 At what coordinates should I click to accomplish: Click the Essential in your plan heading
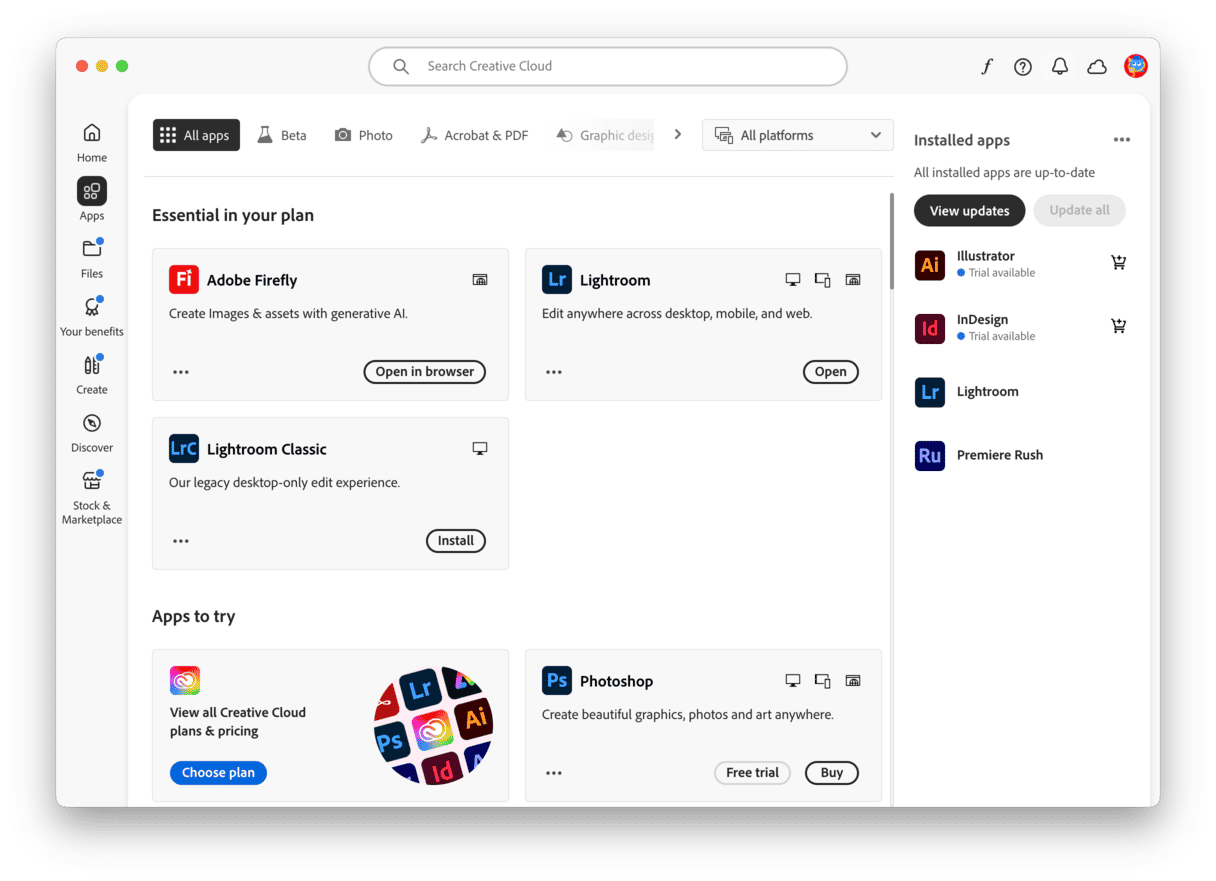click(x=233, y=215)
